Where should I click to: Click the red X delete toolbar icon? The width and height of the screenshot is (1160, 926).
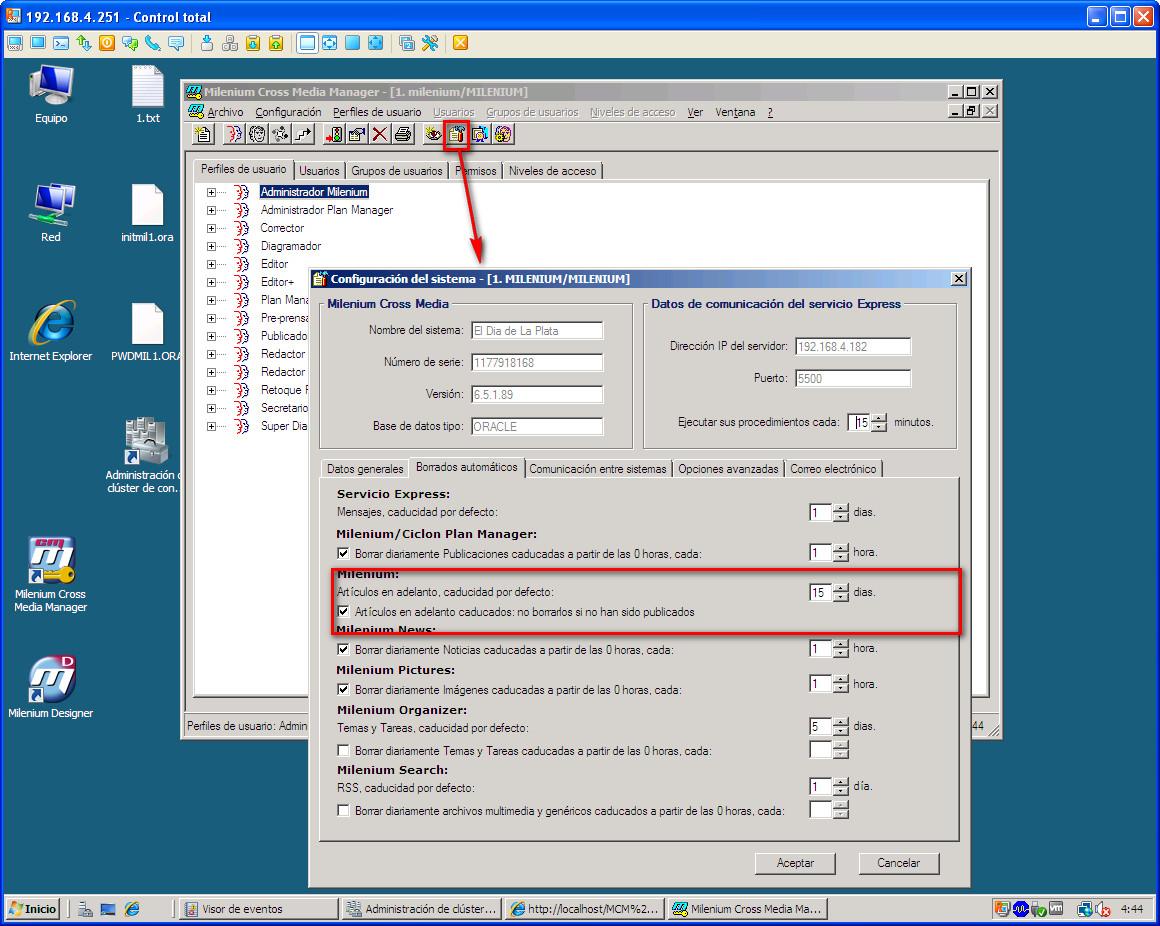click(x=380, y=135)
